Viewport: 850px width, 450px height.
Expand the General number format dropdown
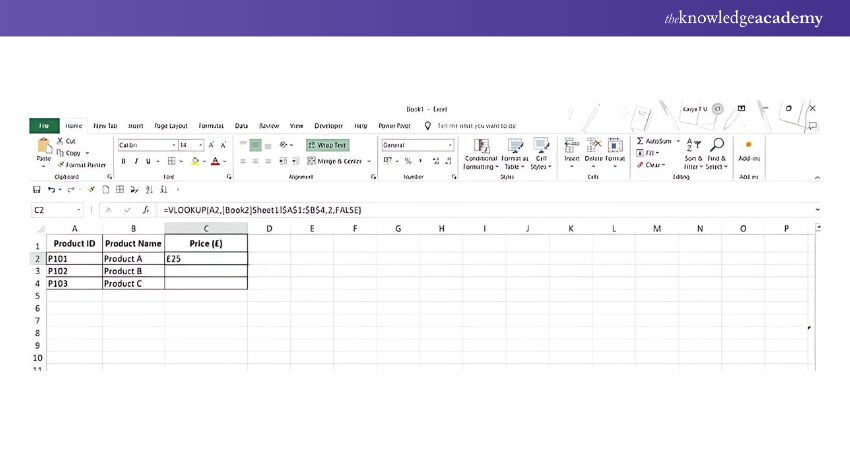450,145
